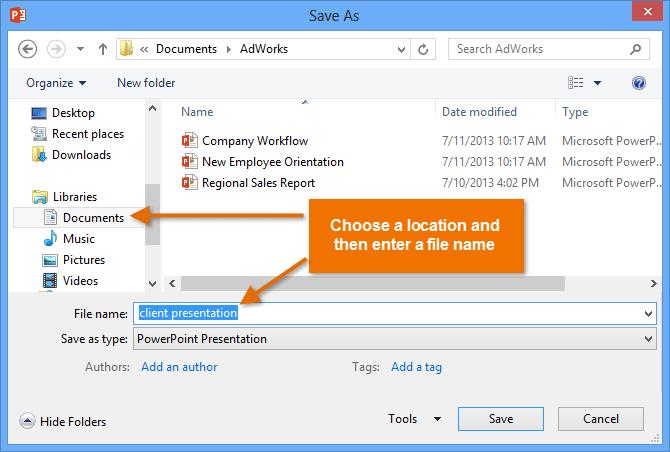This screenshot has width=670, height=452.
Task: Refresh the AdWorks folder view
Action: 426,48
